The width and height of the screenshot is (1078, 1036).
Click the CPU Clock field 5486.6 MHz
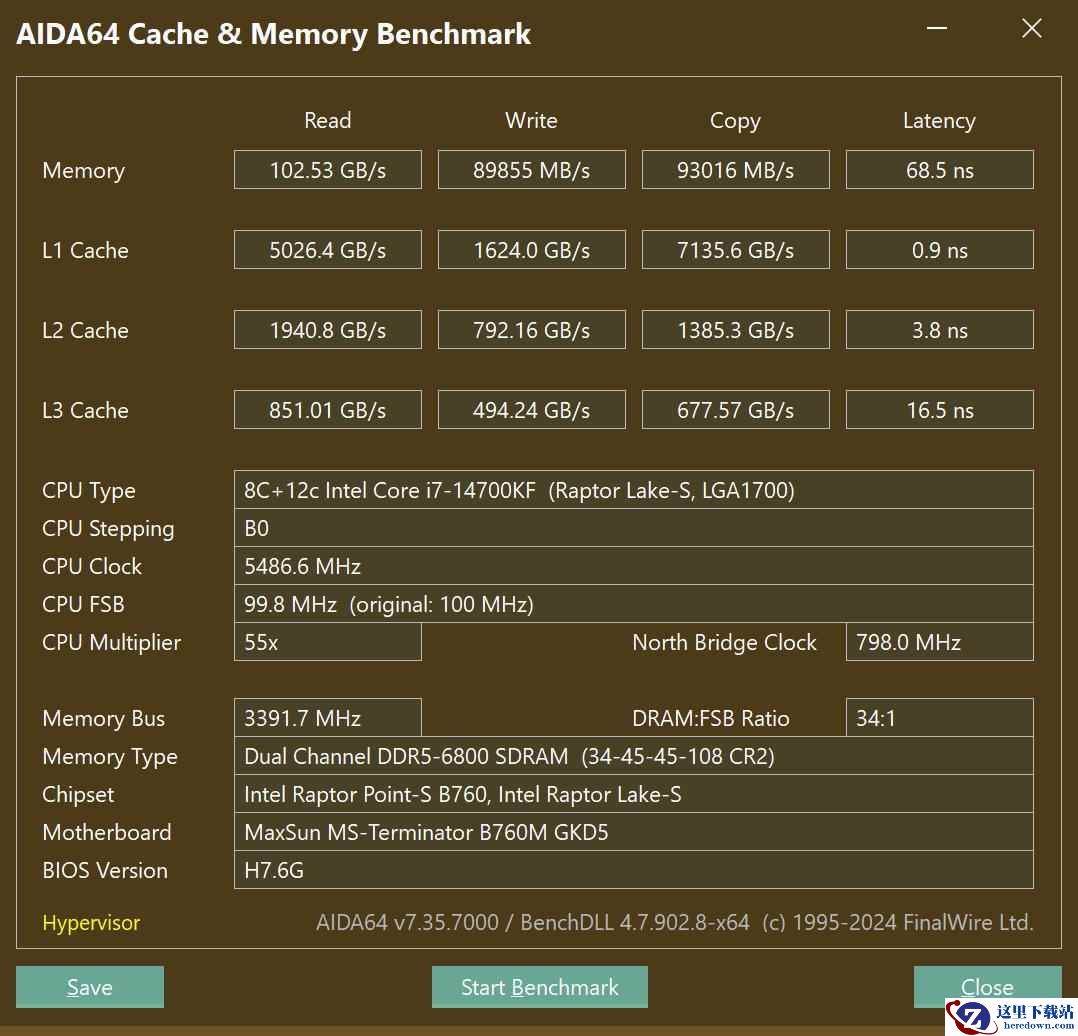pyautogui.click(x=634, y=566)
